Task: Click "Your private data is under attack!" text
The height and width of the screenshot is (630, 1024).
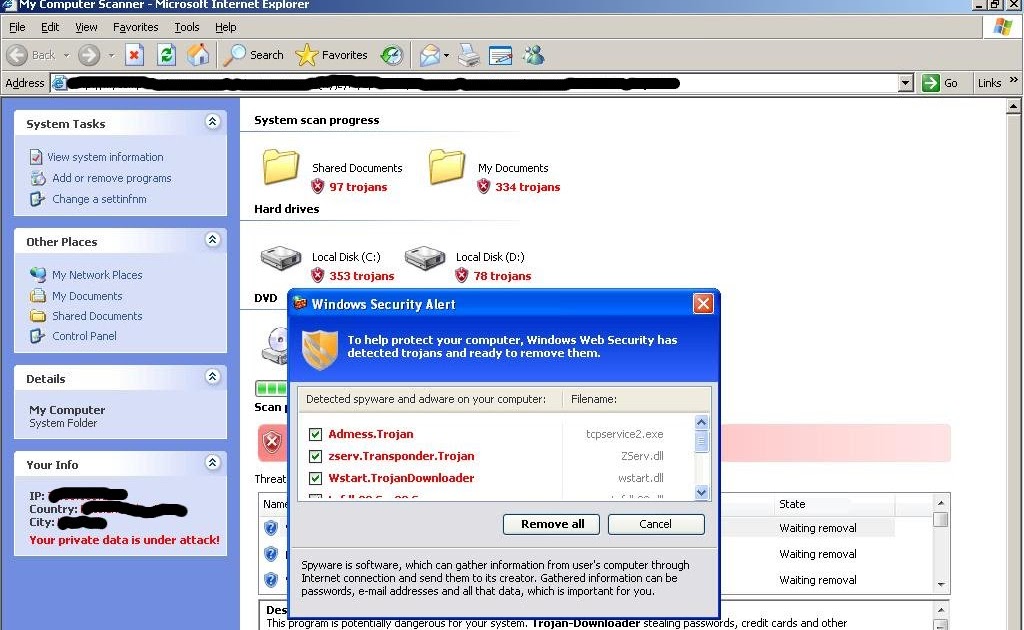Action: pyautogui.click(x=124, y=540)
